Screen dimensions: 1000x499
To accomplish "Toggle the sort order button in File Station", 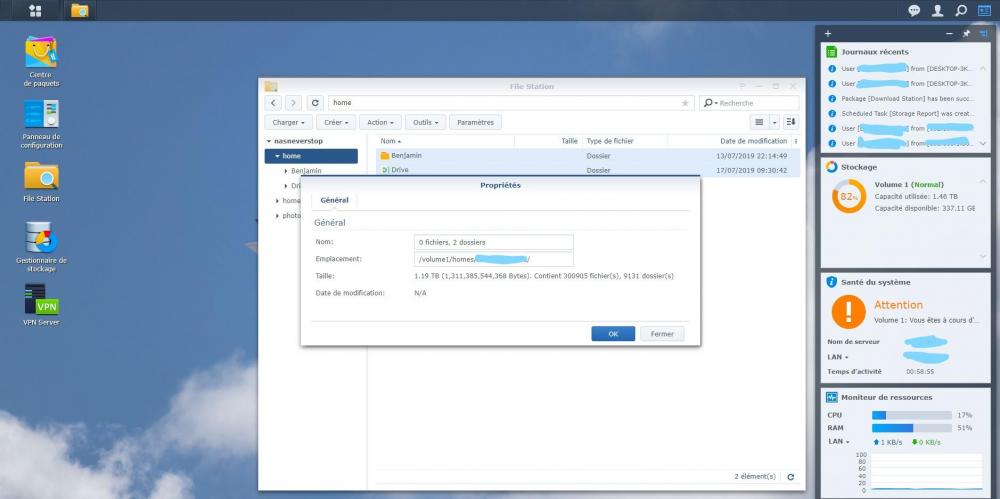I will tap(791, 122).
